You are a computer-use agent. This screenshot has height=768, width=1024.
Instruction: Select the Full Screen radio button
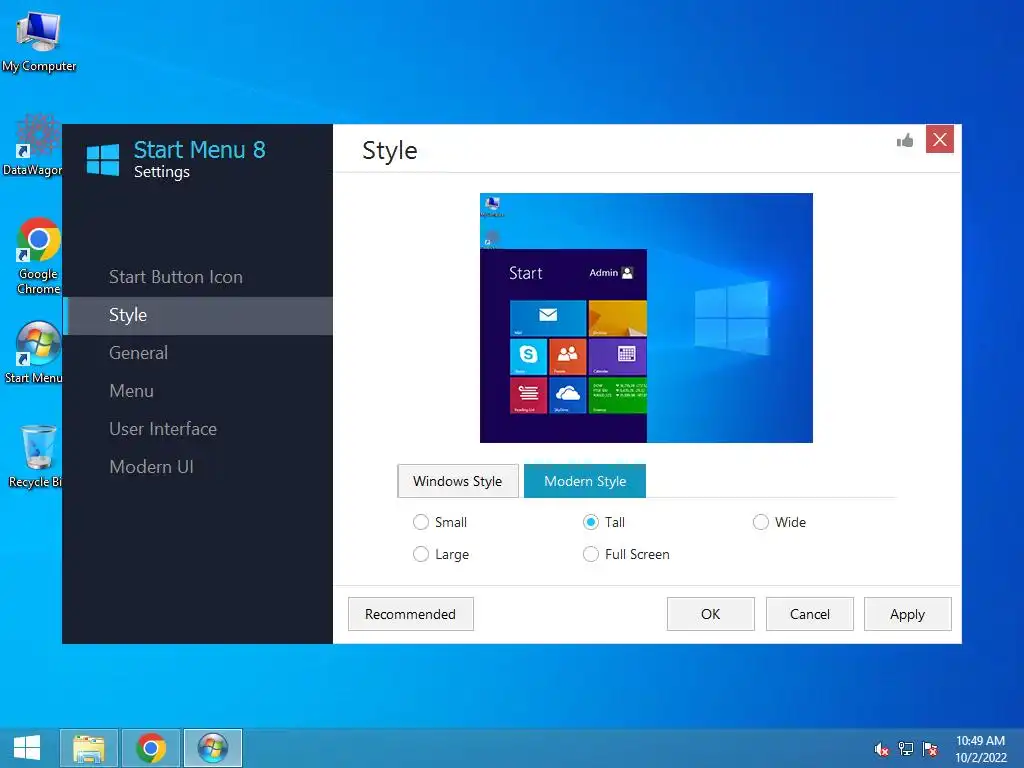(x=590, y=554)
